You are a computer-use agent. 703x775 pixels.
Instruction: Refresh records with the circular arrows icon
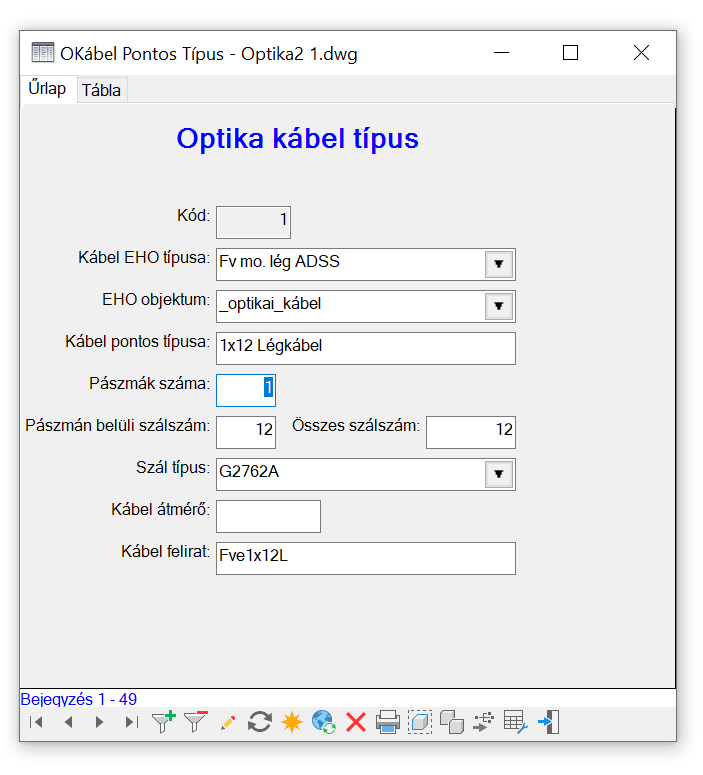(x=260, y=722)
